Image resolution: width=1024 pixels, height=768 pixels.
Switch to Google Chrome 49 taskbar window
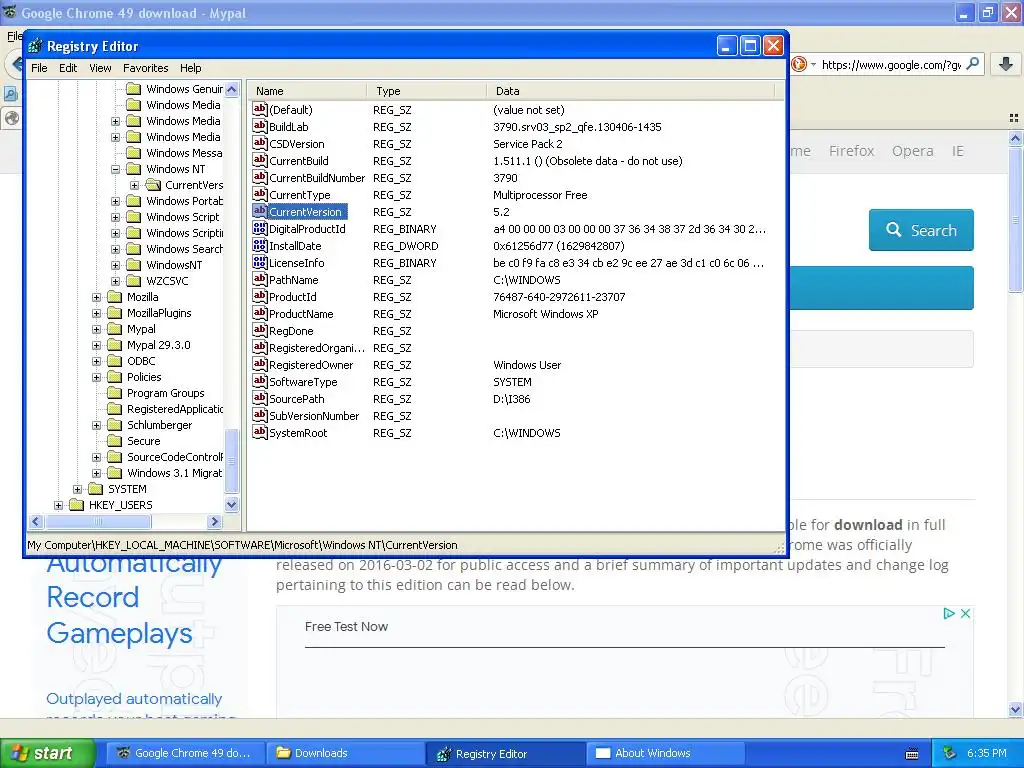click(x=185, y=753)
